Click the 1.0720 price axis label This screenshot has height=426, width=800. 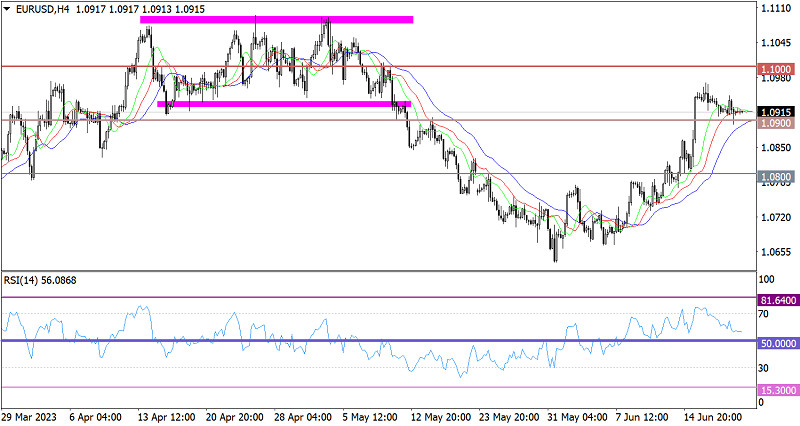pyautogui.click(x=775, y=217)
